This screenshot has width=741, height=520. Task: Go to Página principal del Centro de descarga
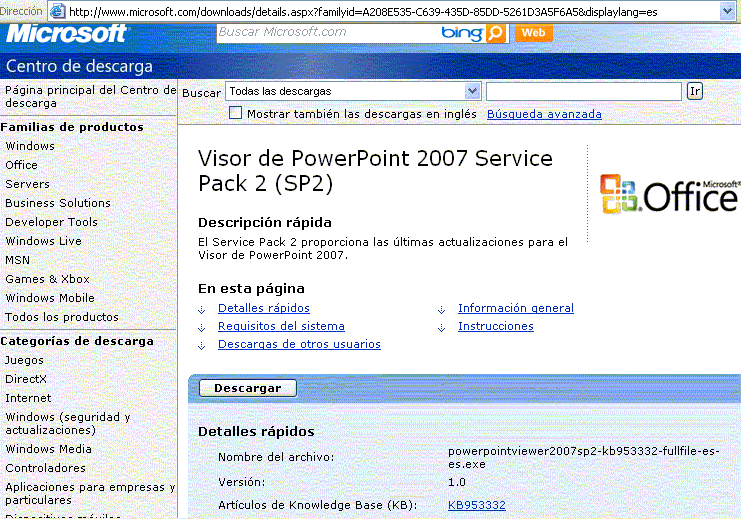pos(90,96)
